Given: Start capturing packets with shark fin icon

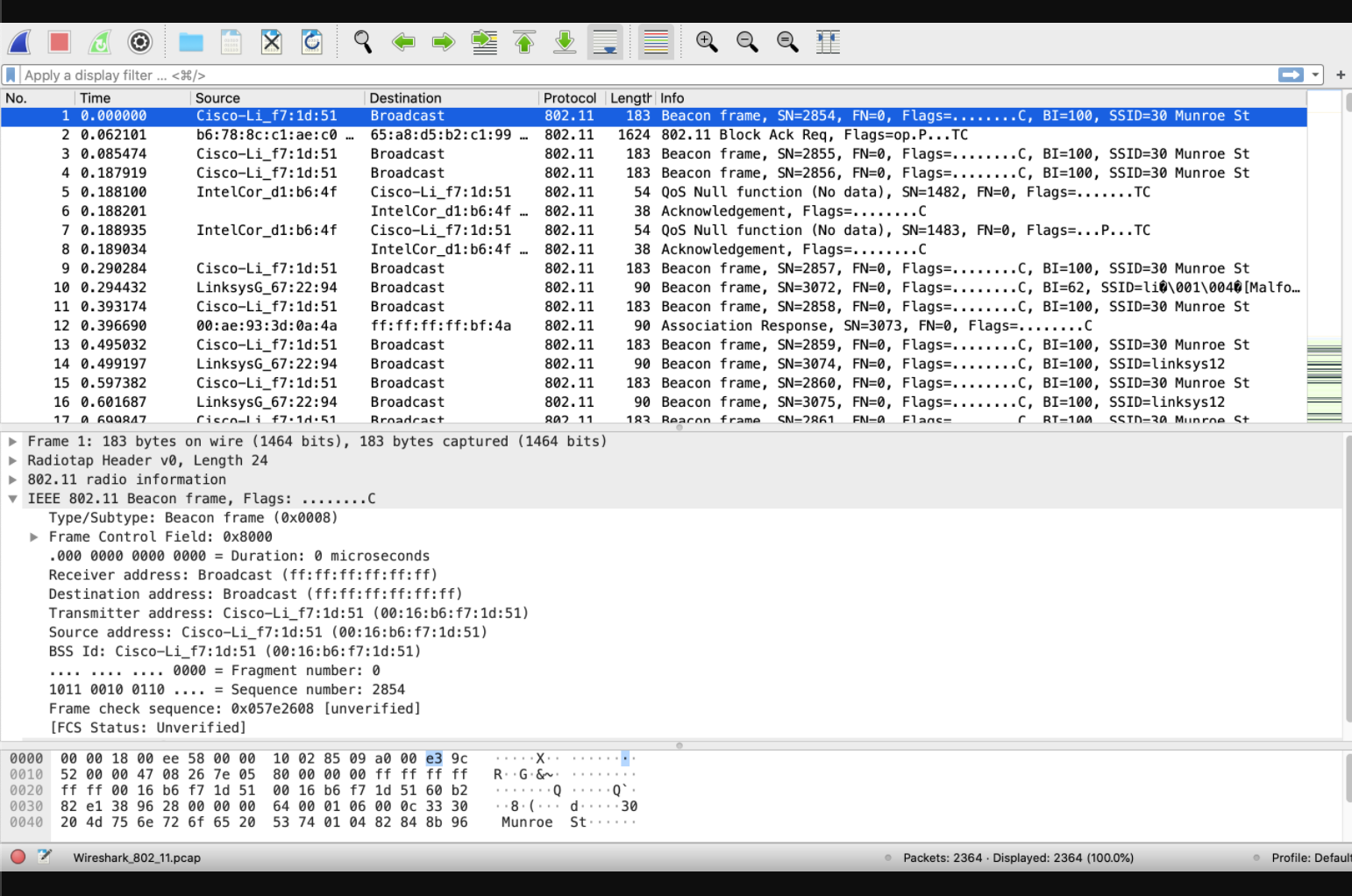Looking at the screenshot, I should click(19, 42).
